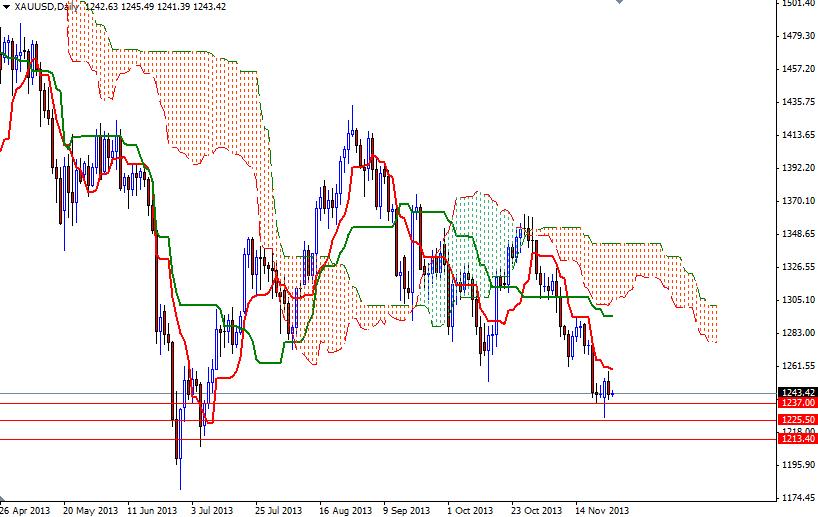Click the 1283.00 price scale label
The width and height of the screenshot is (818, 517).
click(x=798, y=332)
